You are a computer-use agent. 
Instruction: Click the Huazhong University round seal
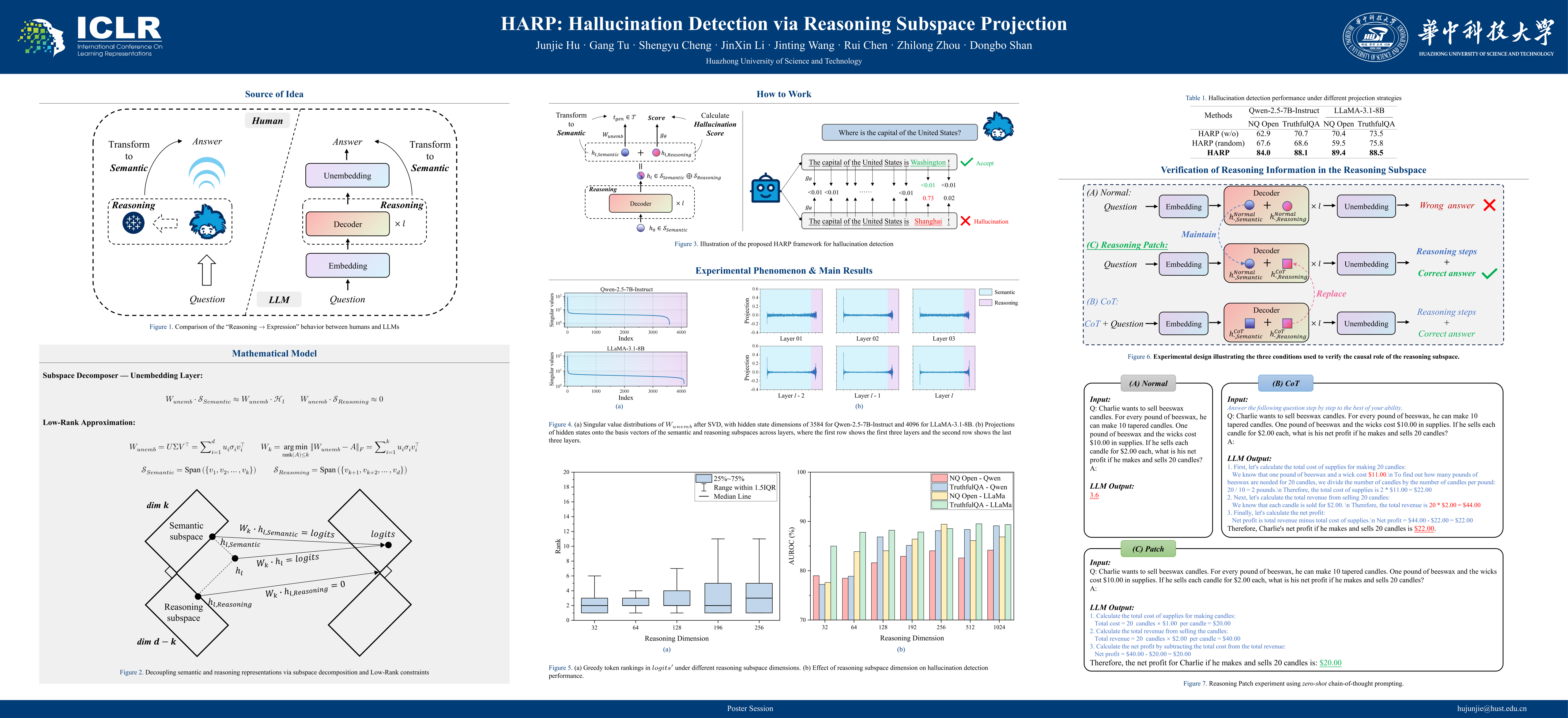[1375, 37]
